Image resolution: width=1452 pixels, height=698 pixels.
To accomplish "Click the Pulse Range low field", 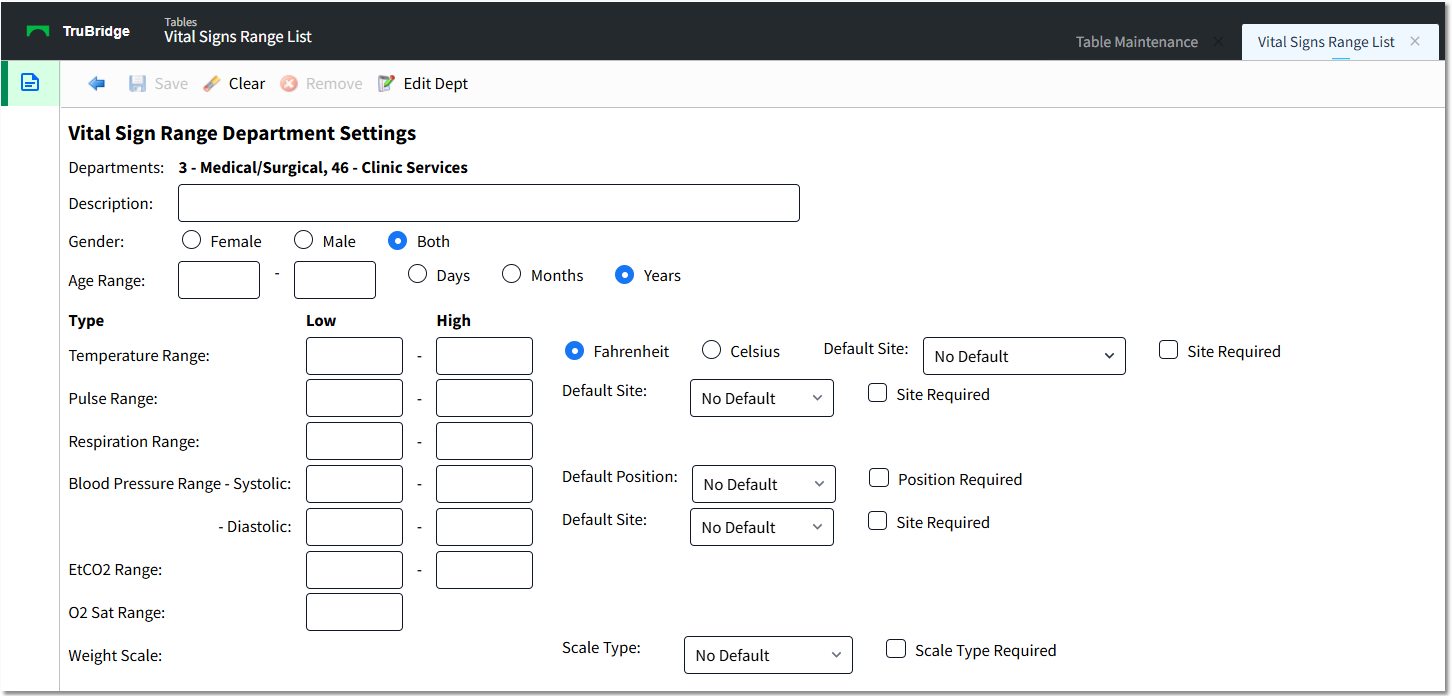I will 354,398.
